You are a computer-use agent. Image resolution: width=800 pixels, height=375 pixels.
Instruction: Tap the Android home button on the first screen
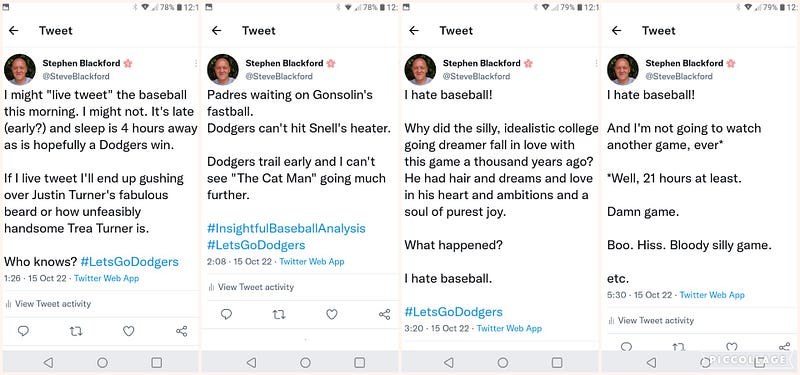(103, 363)
